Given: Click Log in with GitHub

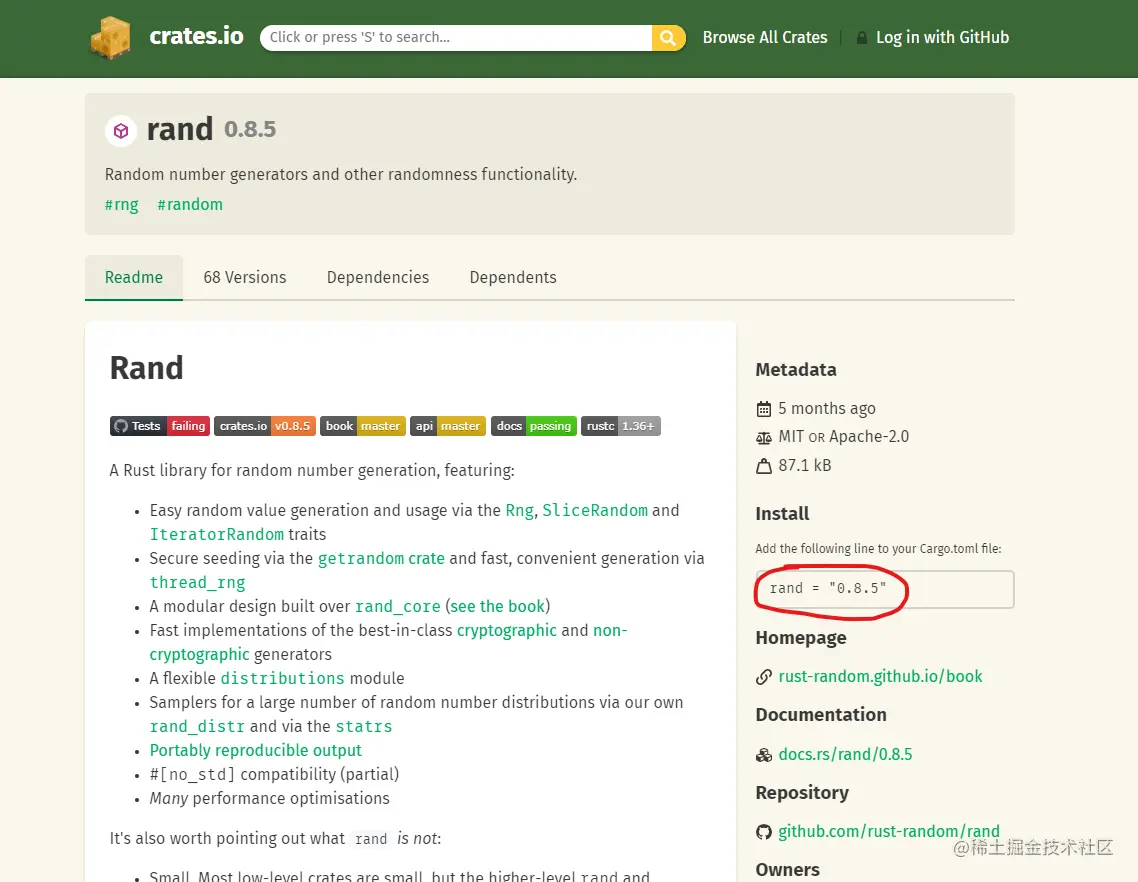Looking at the screenshot, I should click(942, 38).
